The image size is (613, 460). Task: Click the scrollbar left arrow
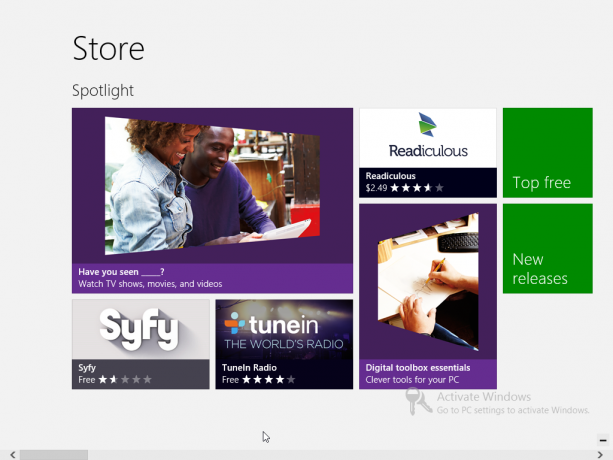click(13, 455)
